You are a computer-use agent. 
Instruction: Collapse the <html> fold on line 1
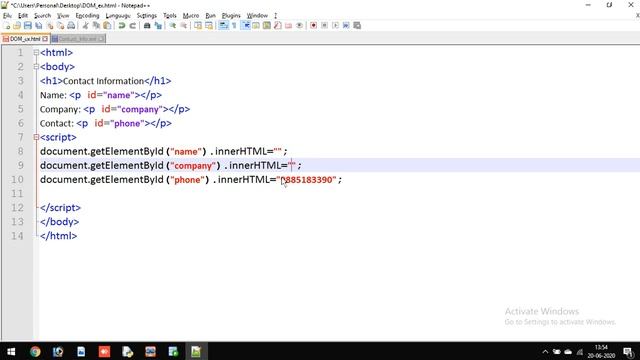(36, 53)
